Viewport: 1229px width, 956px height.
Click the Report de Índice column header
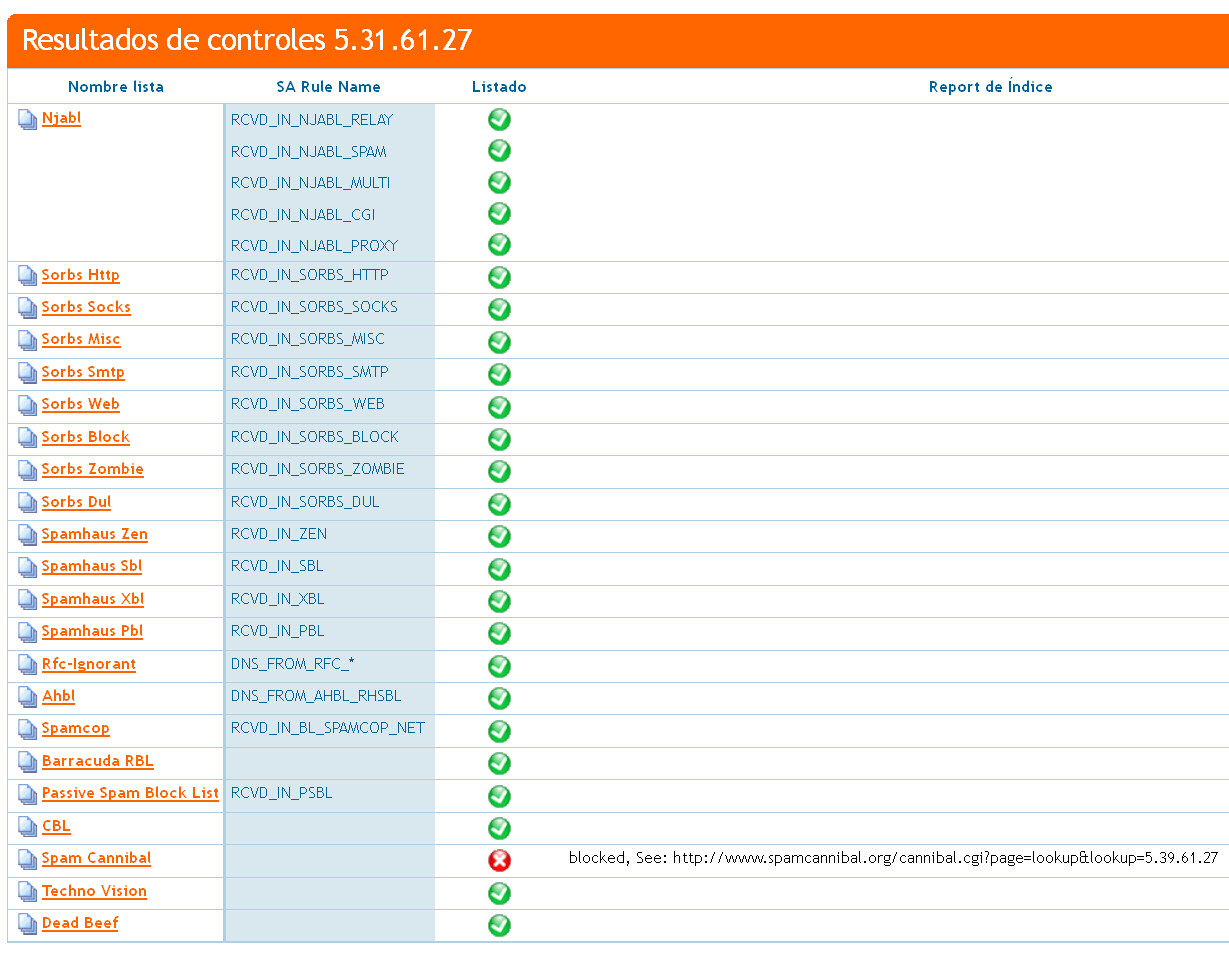tap(990, 87)
